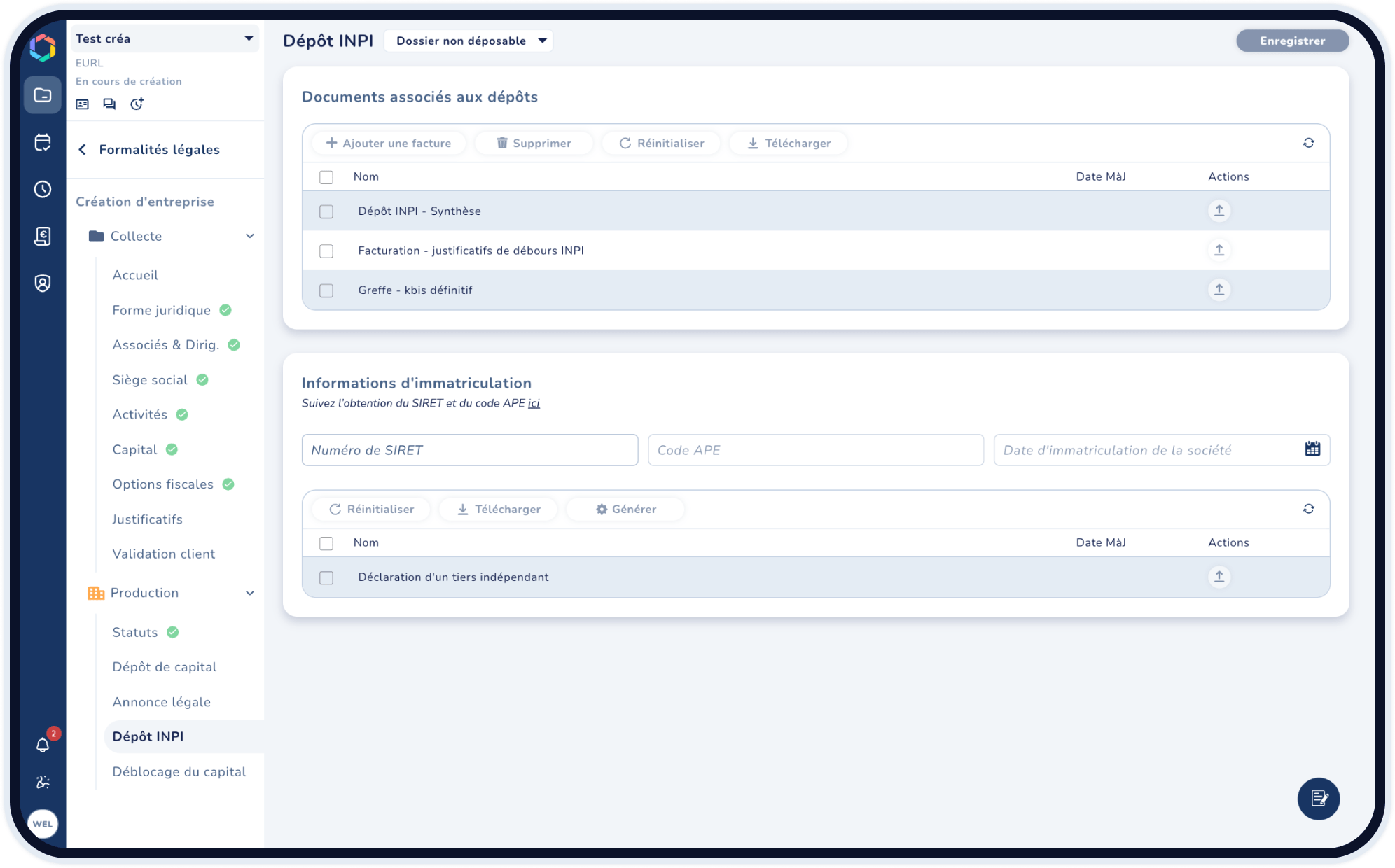The width and height of the screenshot is (1395, 868).
Task: Click Réinitialiser in immatriculation toolbar
Action: [x=371, y=509]
